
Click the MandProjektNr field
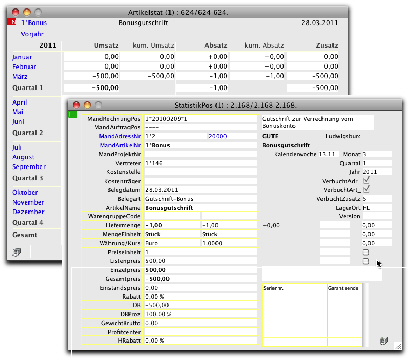[200, 154]
